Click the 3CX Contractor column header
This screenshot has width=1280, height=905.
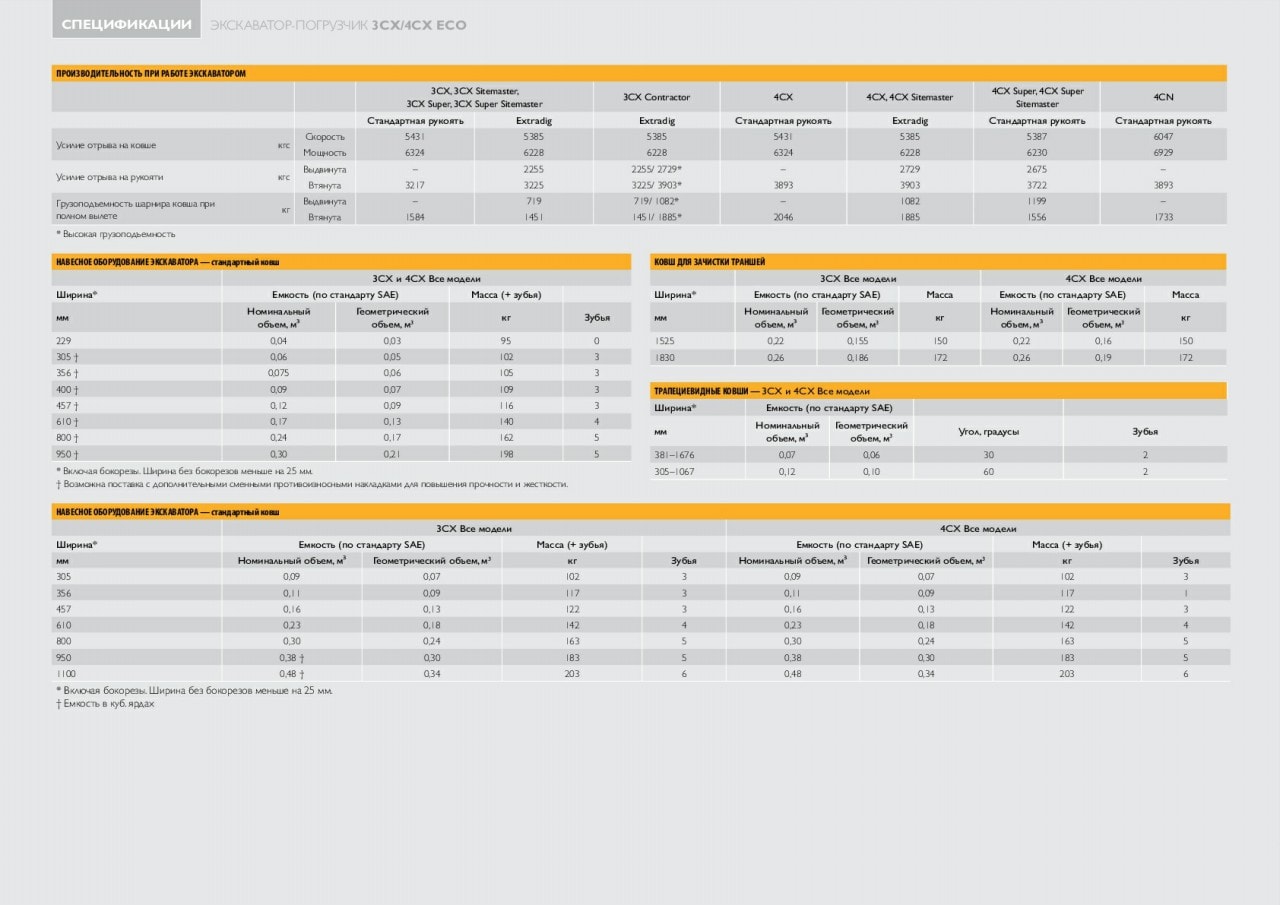(x=656, y=97)
